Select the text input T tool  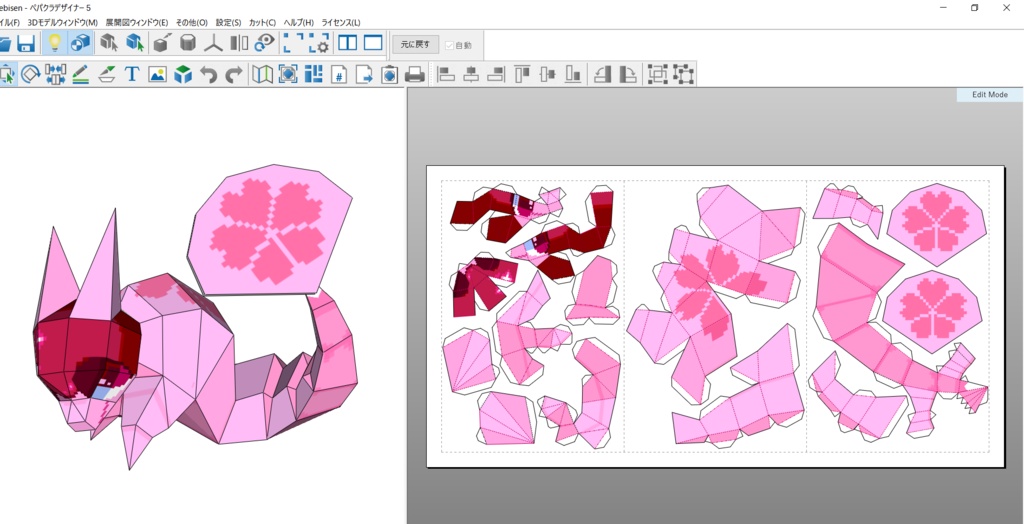pyautogui.click(x=132, y=74)
